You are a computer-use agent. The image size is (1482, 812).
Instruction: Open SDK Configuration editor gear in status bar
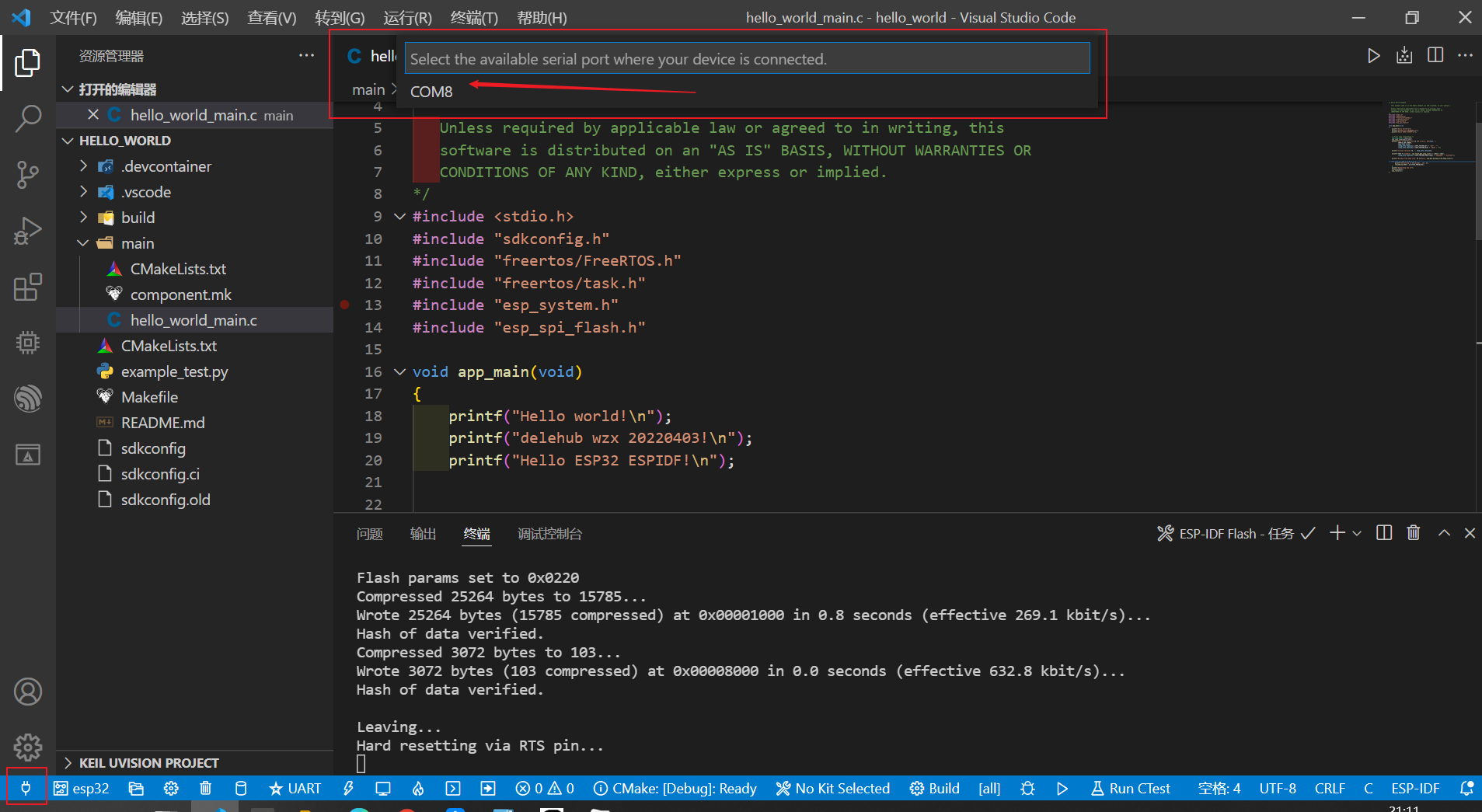[x=171, y=788]
